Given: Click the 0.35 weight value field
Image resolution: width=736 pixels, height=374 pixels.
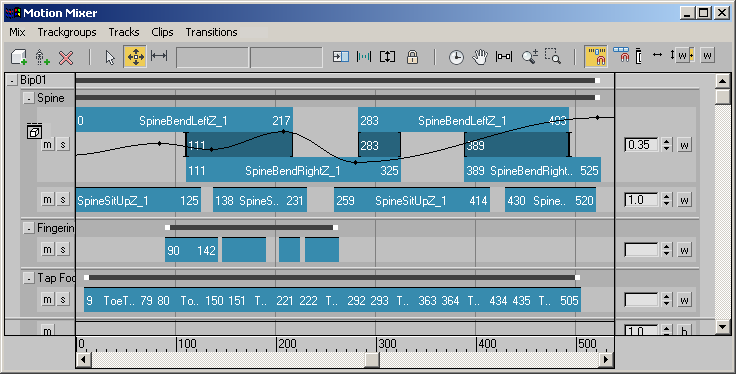Looking at the screenshot, I should click(642, 145).
